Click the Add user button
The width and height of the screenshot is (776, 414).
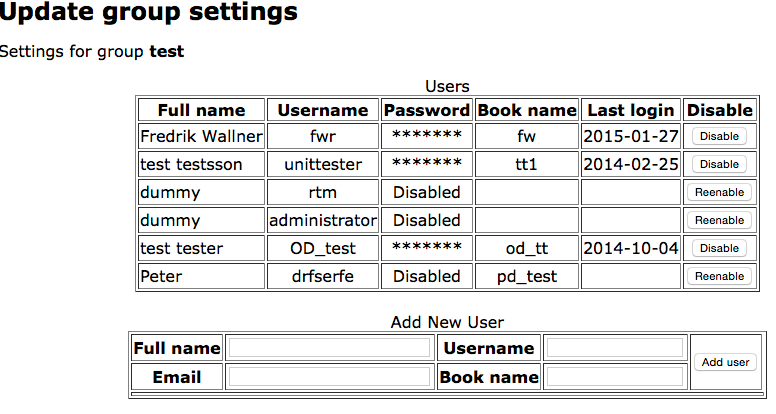coord(726,362)
